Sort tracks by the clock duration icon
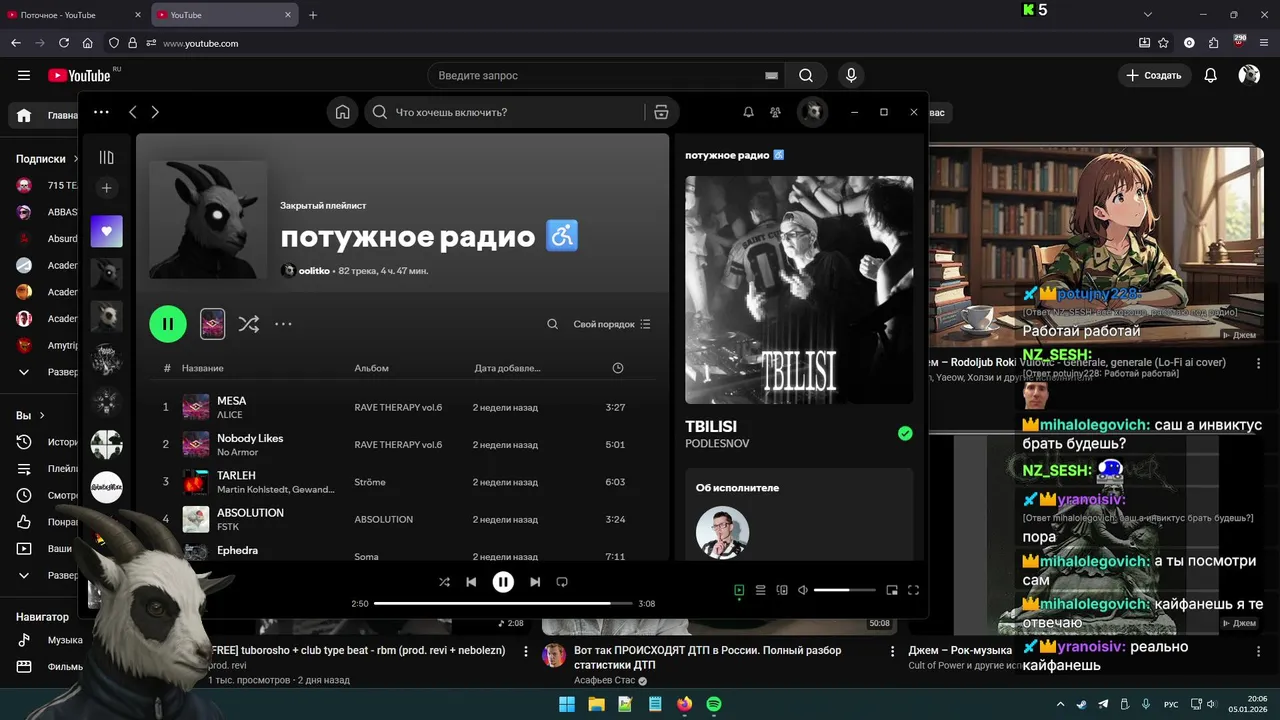 [x=618, y=368]
